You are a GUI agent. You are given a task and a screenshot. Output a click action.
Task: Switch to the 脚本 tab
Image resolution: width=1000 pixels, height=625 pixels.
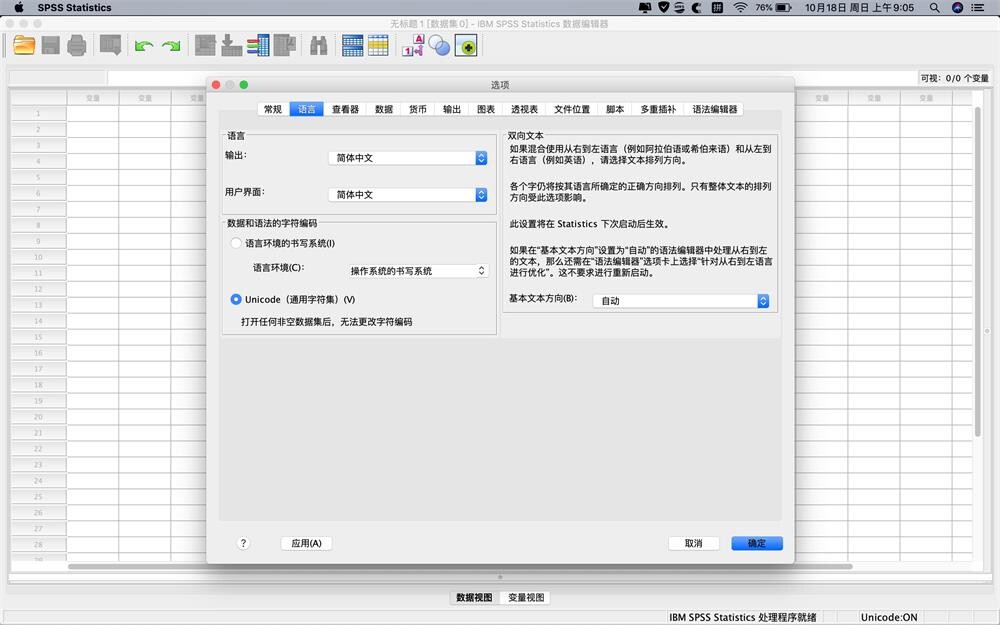615,109
